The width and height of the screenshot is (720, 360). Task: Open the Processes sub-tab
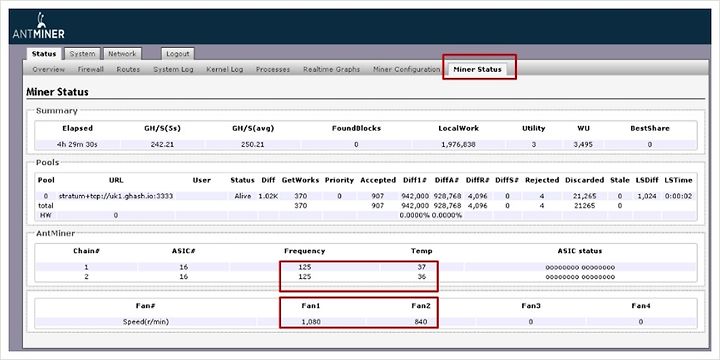(x=273, y=69)
